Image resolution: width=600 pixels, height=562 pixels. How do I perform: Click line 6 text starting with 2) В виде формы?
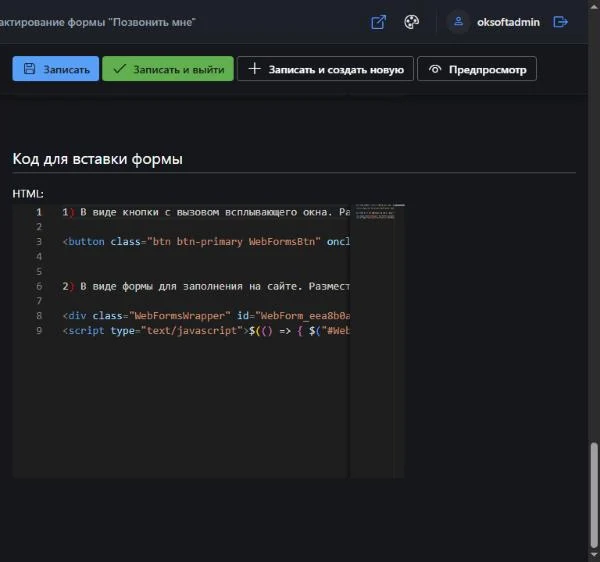click(206, 287)
